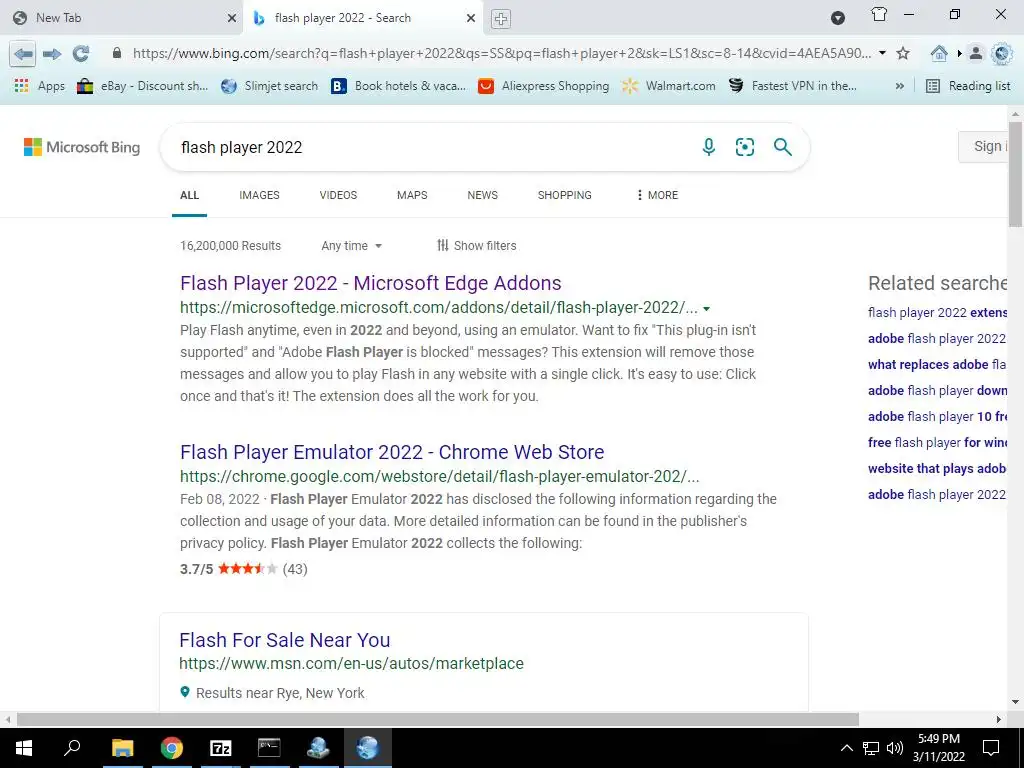Reload the page with the refresh icon
The width and height of the screenshot is (1024, 768).
point(80,54)
